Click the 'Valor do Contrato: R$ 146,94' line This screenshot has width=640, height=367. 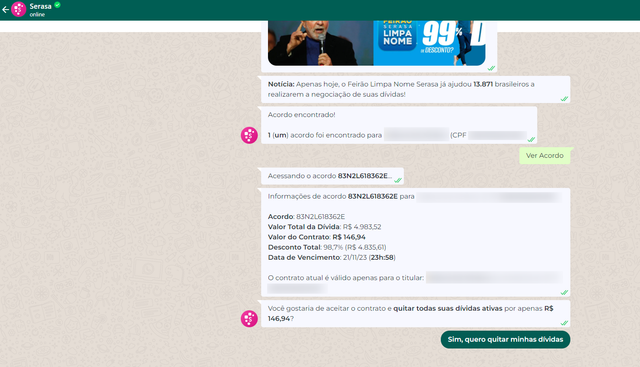coord(317,237)
